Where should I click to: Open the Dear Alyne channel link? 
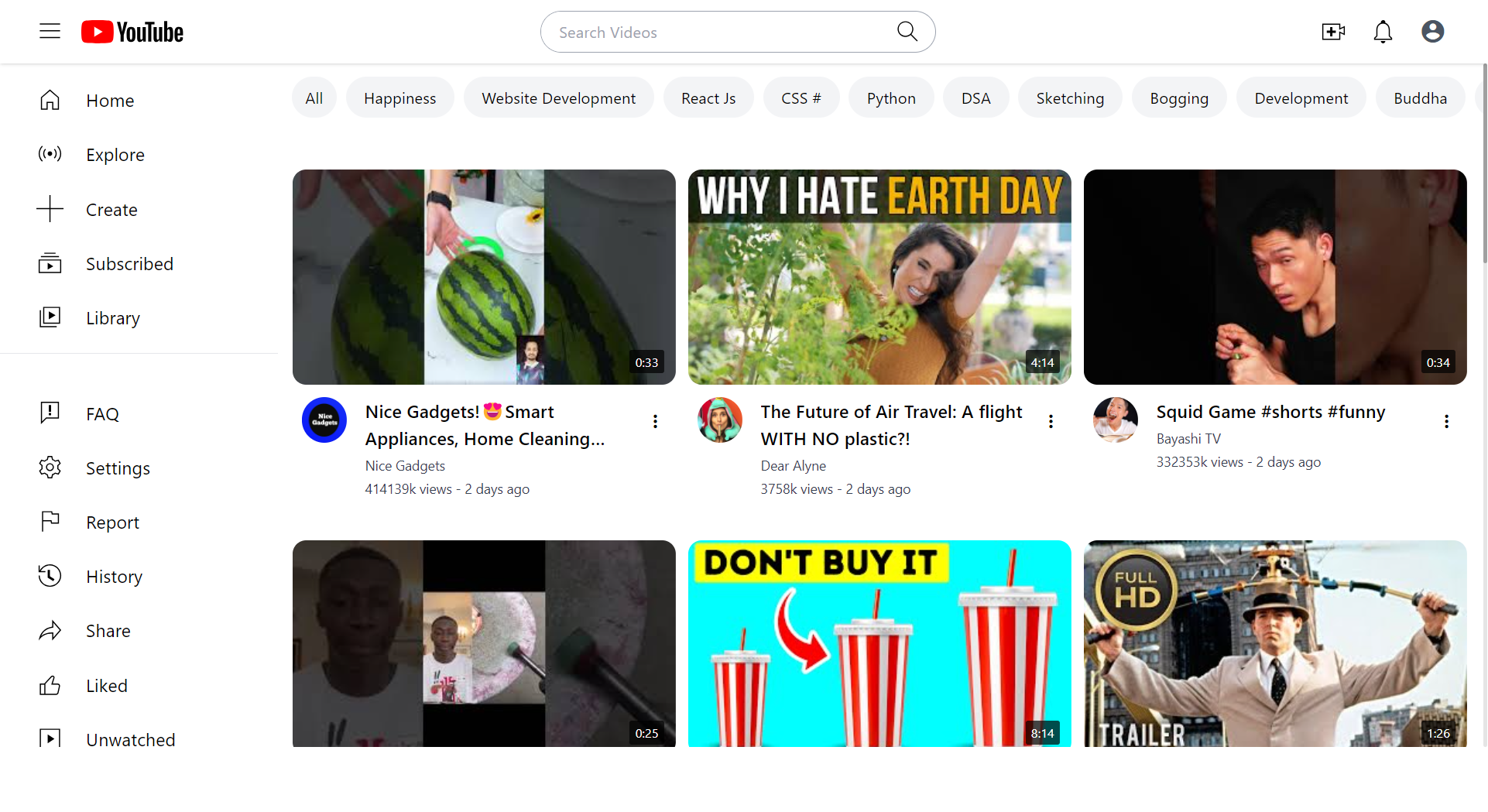click(x=793, y=466)
